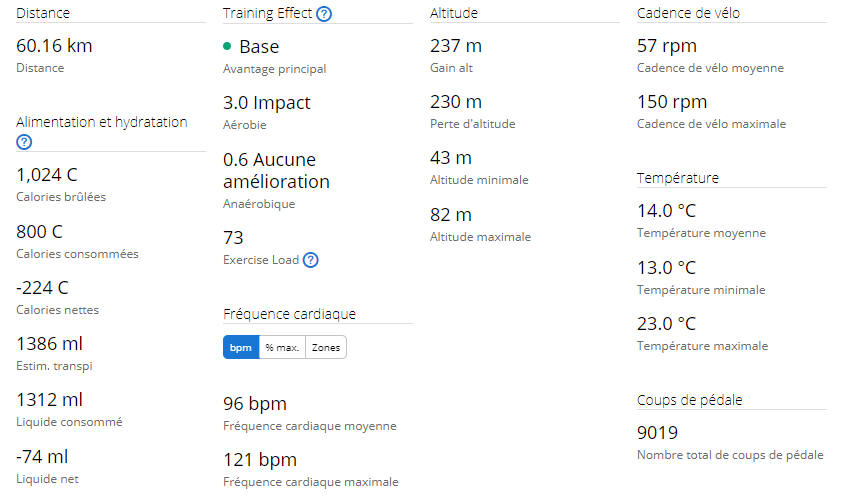Select the bpm heart rate view

(x=241, y=347)
